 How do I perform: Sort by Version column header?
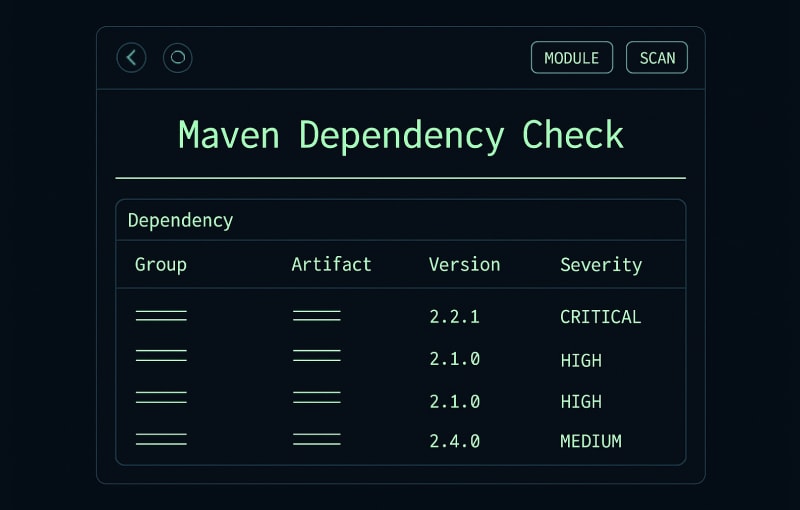(464, 264)
